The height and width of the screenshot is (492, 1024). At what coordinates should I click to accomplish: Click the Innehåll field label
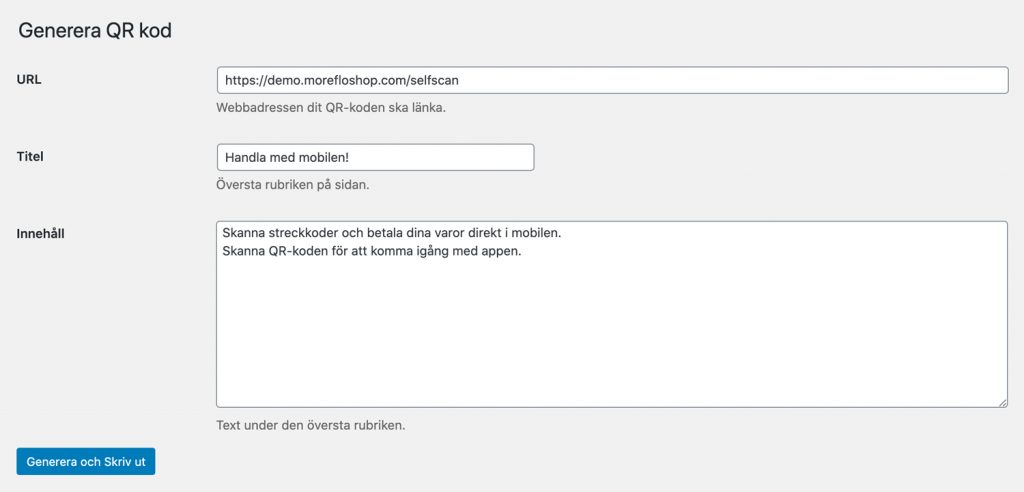point(40,233)
